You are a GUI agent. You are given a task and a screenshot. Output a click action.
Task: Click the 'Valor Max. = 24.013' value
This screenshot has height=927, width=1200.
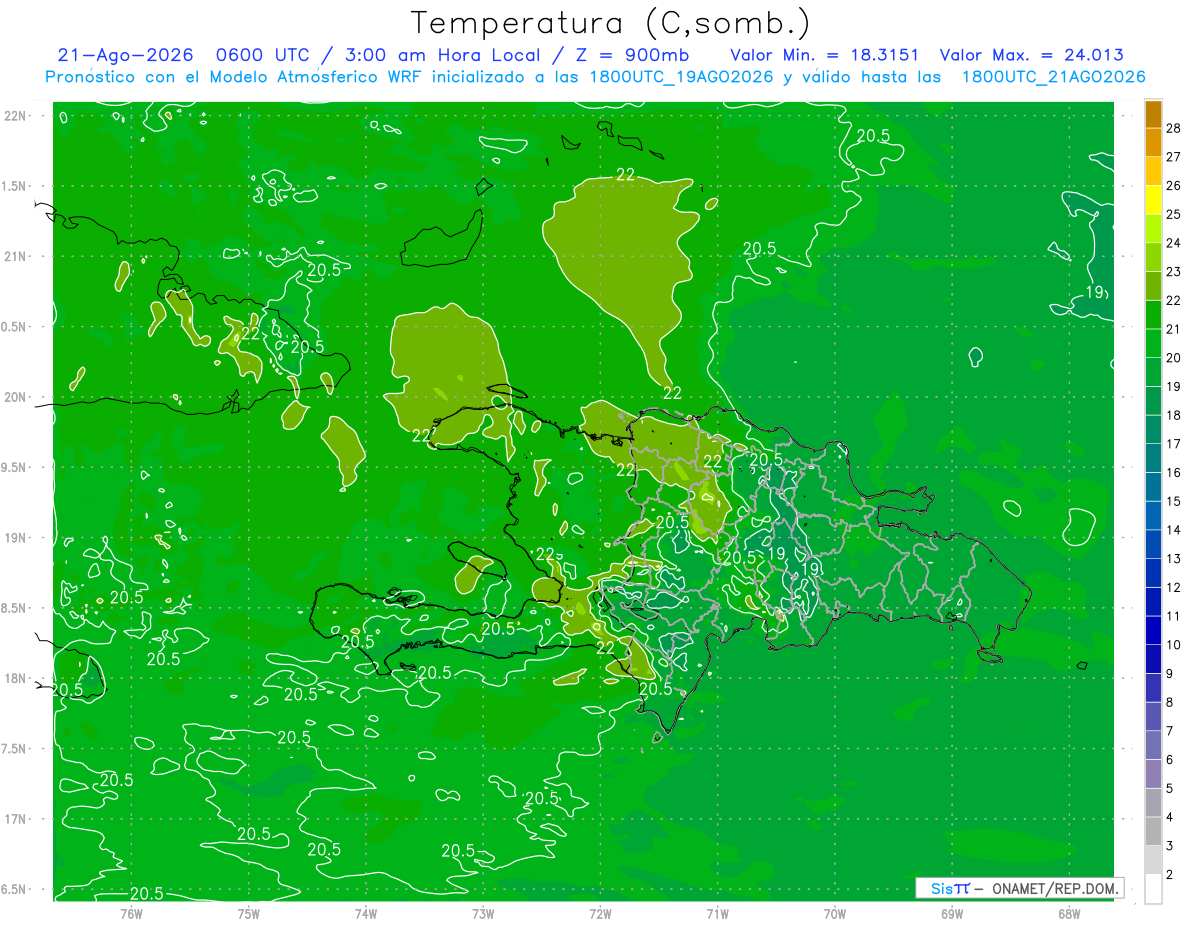1032,55
